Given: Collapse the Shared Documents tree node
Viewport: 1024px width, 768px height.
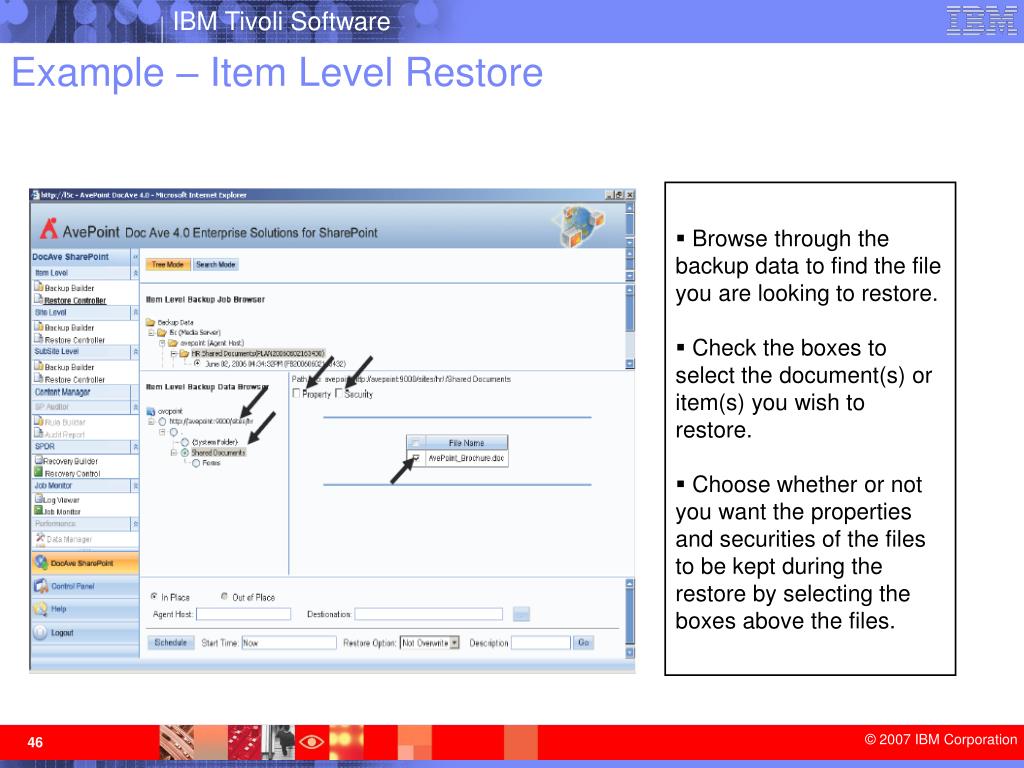Looking at the screenshot, I should point(174,453).
